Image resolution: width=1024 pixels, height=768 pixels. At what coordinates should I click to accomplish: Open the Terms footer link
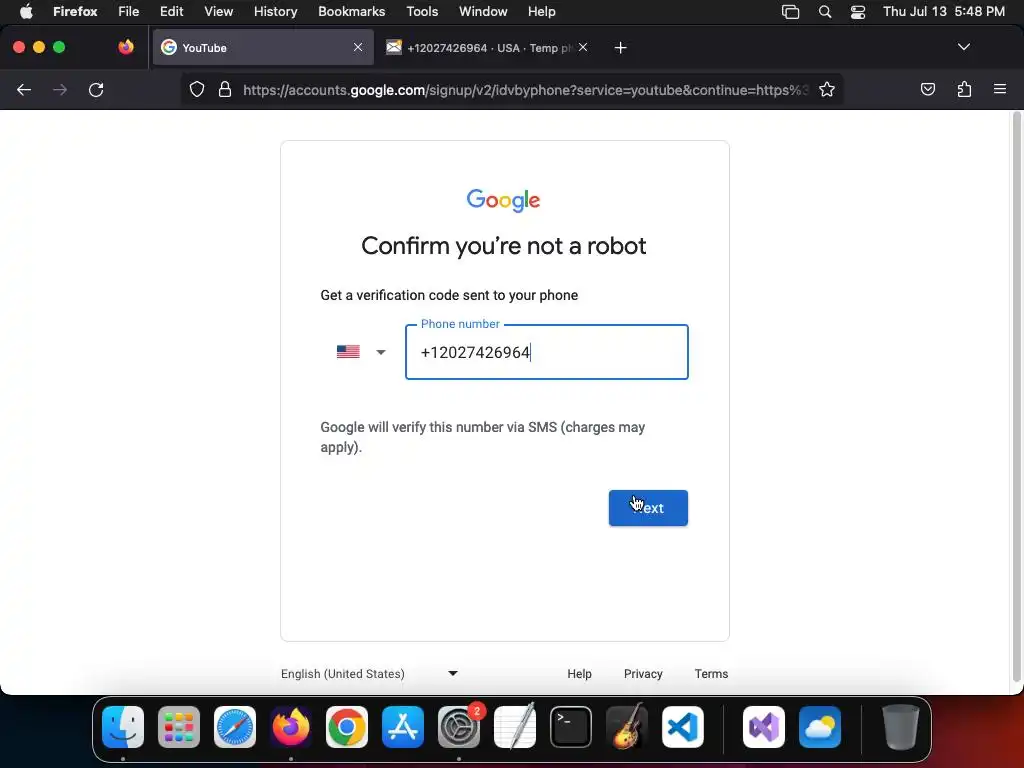coord(711,673)
